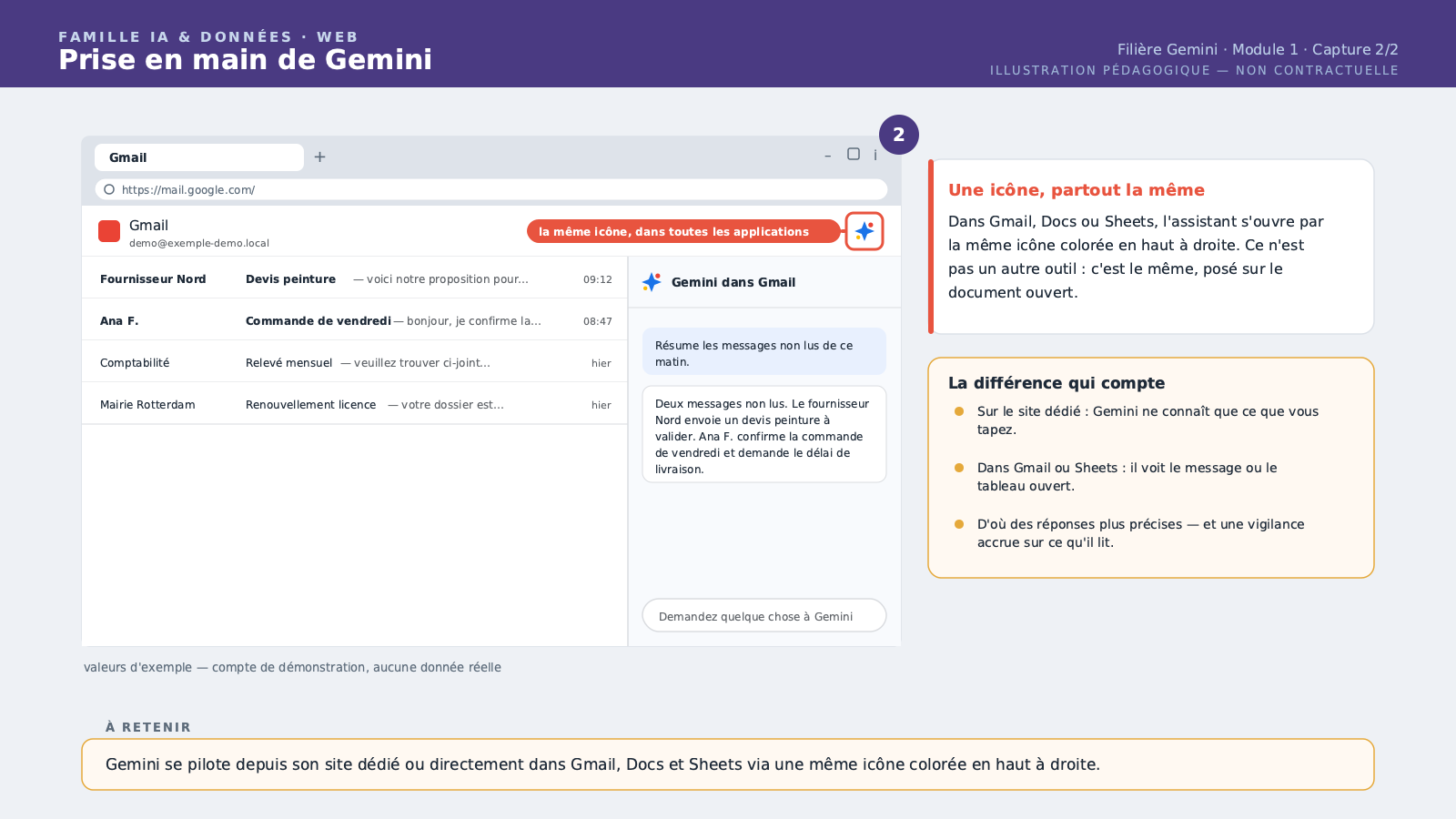Screen dimensions: 1456x819
Task: Click the 'Gemini dans Gmail' panel title
Action: coord(733,282)
